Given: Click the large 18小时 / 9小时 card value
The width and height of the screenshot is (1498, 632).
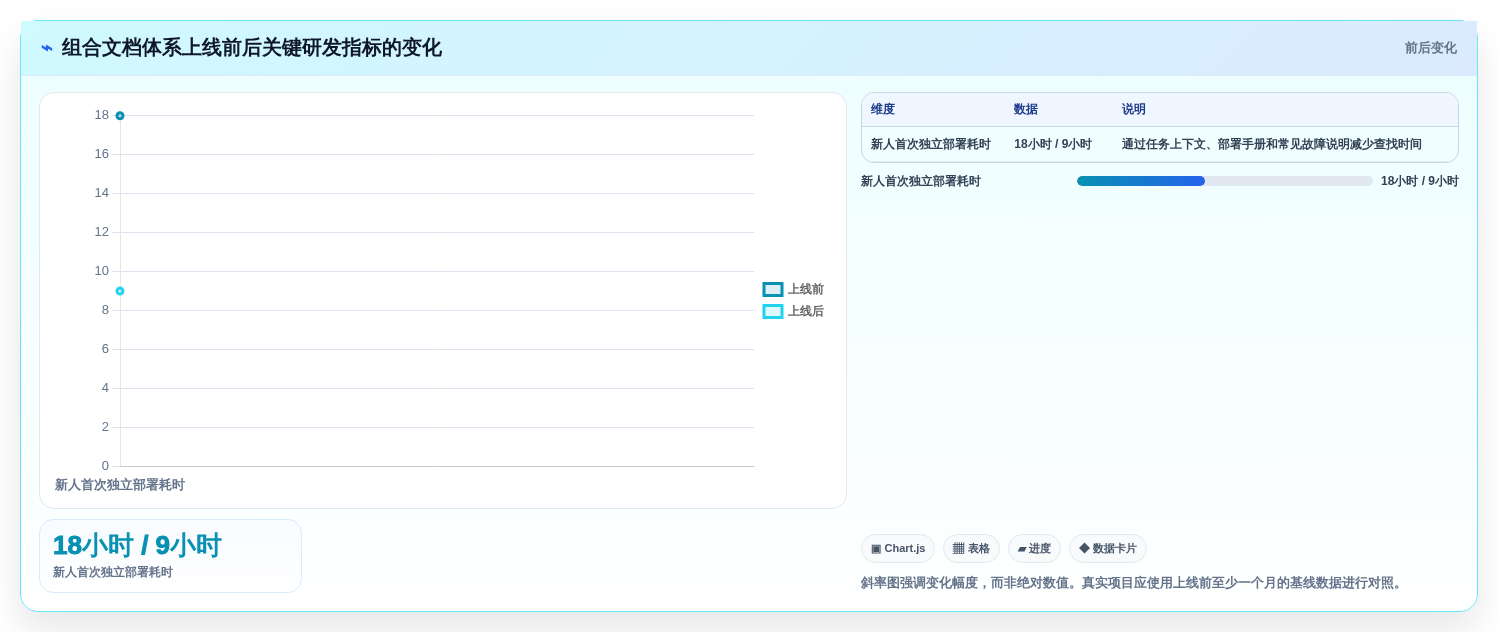Looking at the screenshot, I should [137, 545].
